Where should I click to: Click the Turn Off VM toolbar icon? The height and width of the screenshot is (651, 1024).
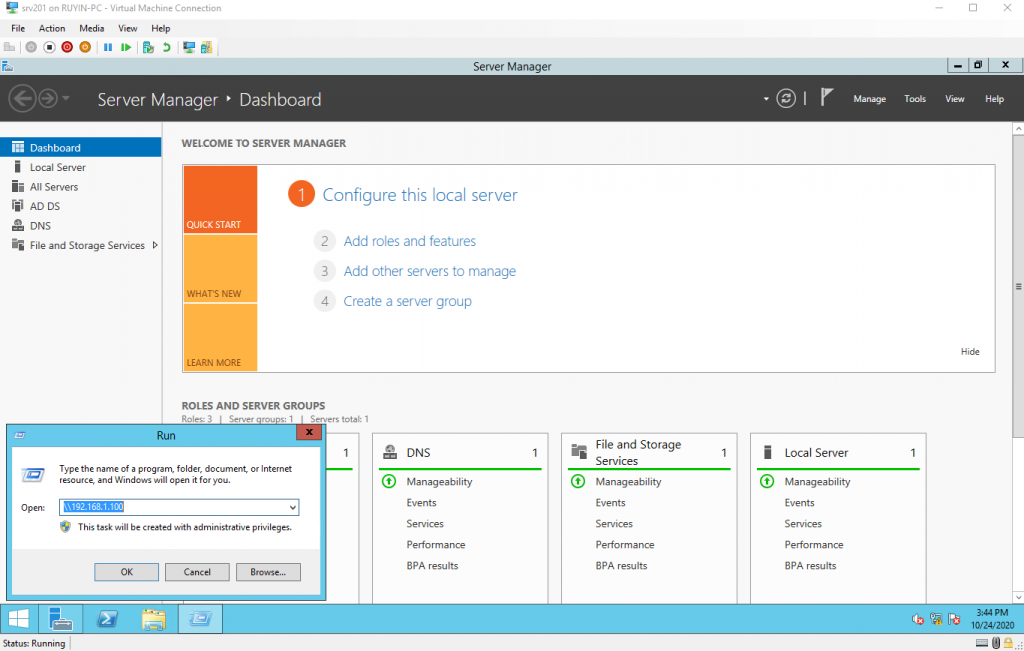click(49, 47)
